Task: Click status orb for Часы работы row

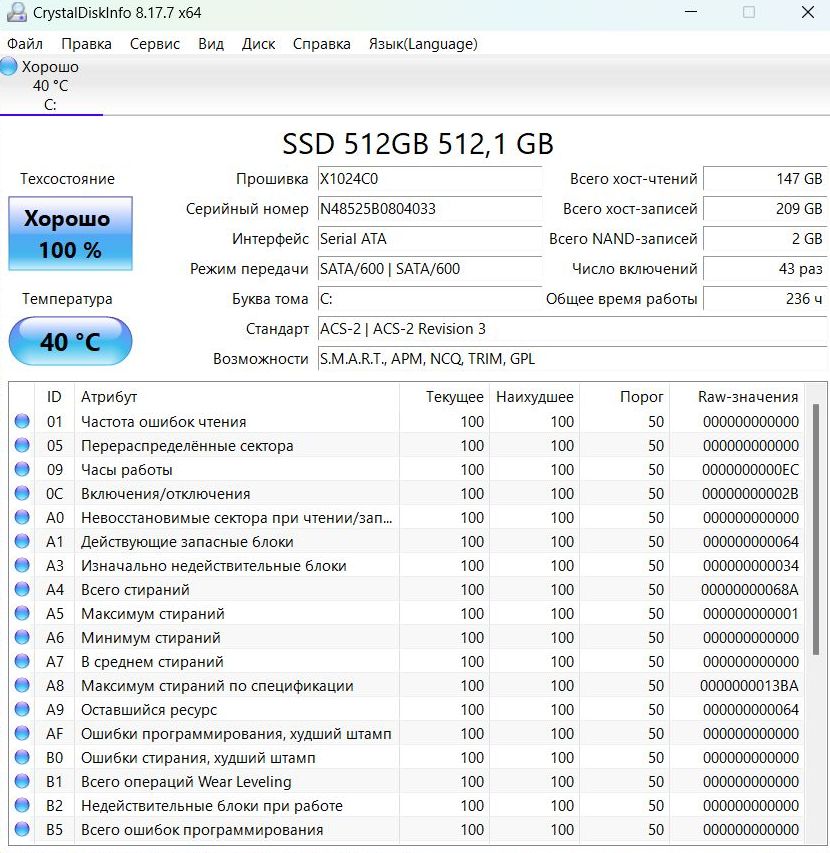Action: 22,470
